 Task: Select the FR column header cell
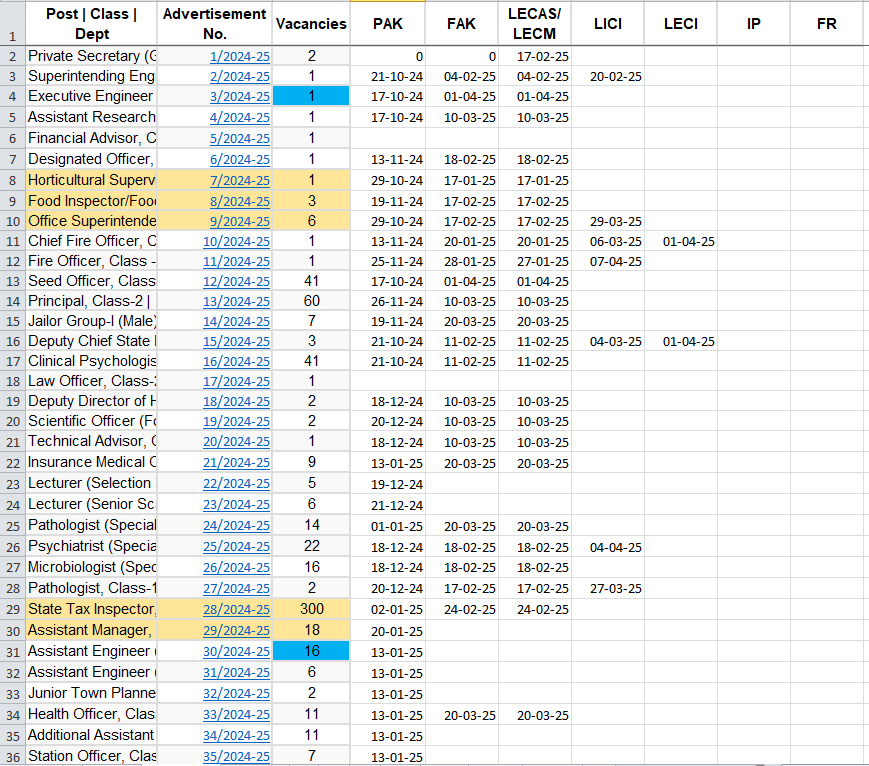(x=826, y=23)
